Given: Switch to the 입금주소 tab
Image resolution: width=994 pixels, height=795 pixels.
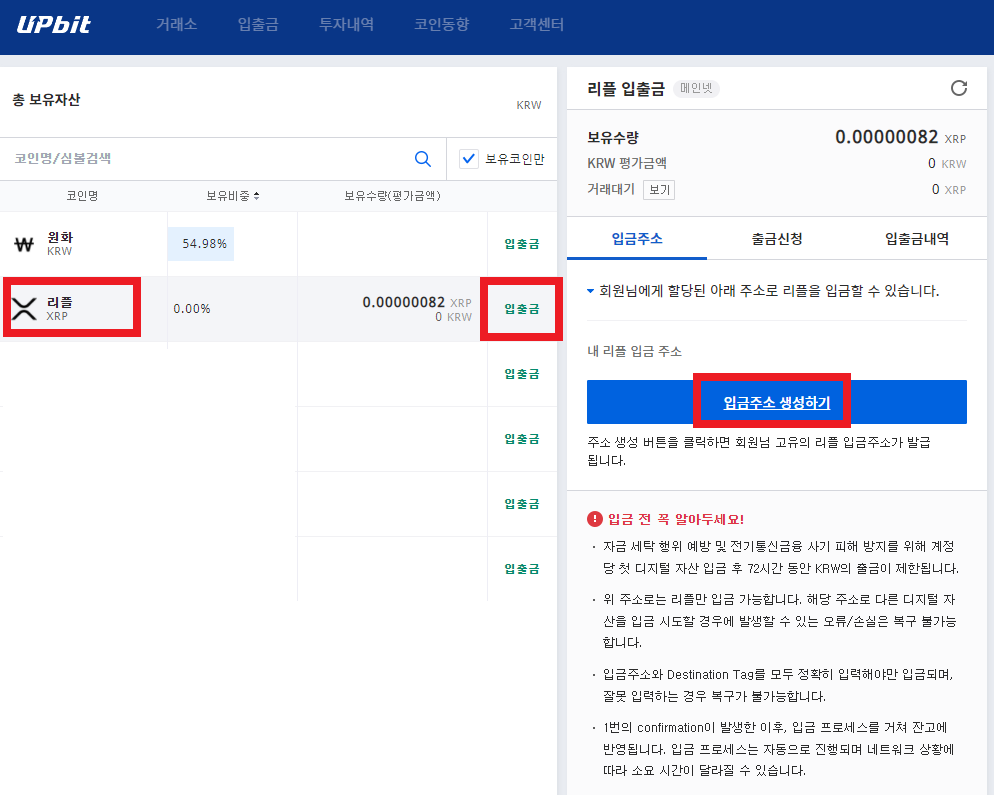Looking at the screenshot, I should pyautogui.click(x=637, y=238).
